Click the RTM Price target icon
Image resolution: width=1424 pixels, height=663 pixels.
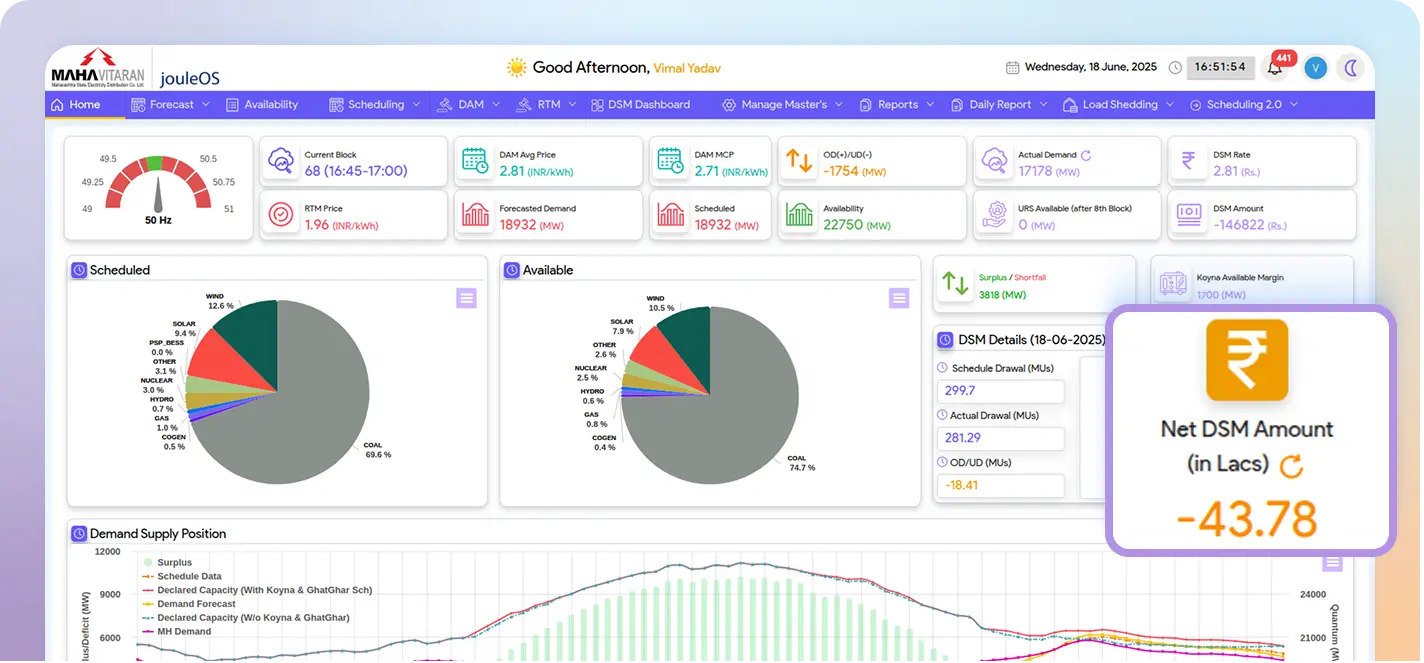282,215
